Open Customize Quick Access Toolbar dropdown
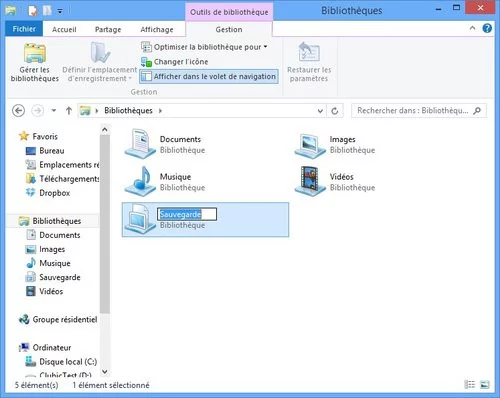Screen dimensions: 500x398 pos(60,11)
